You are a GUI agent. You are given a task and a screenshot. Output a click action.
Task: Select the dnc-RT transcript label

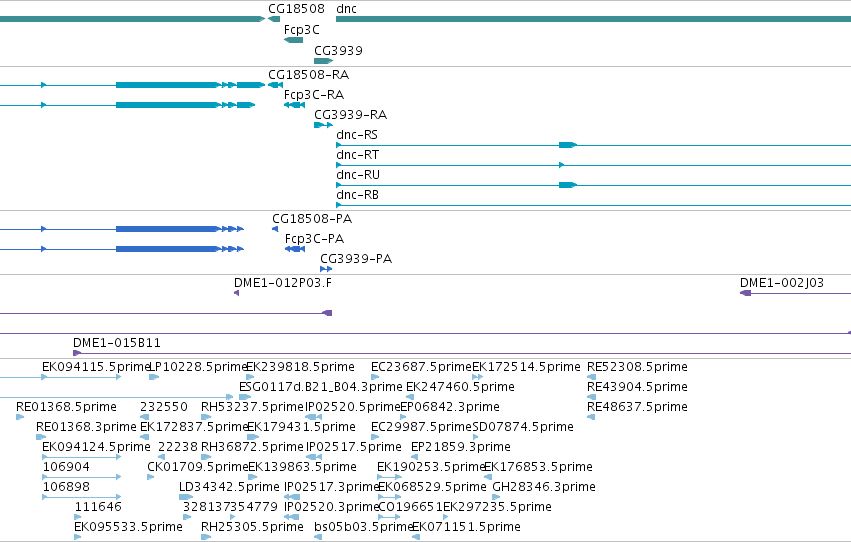(x=358, y=155)
